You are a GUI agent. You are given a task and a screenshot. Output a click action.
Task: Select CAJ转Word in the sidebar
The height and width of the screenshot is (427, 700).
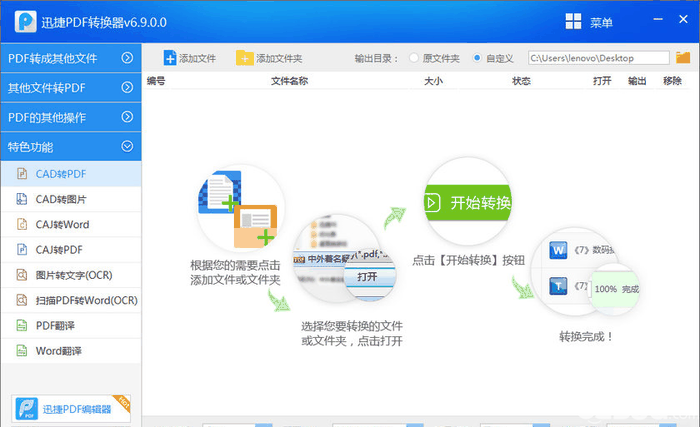click(x=71, y=224)
